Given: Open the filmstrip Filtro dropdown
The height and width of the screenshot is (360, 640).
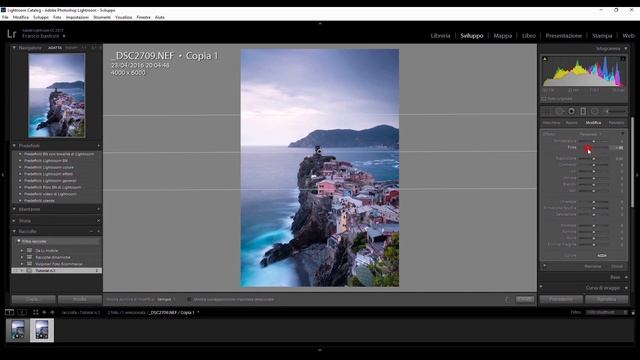Looking at the screenshot, I should 607,312.
